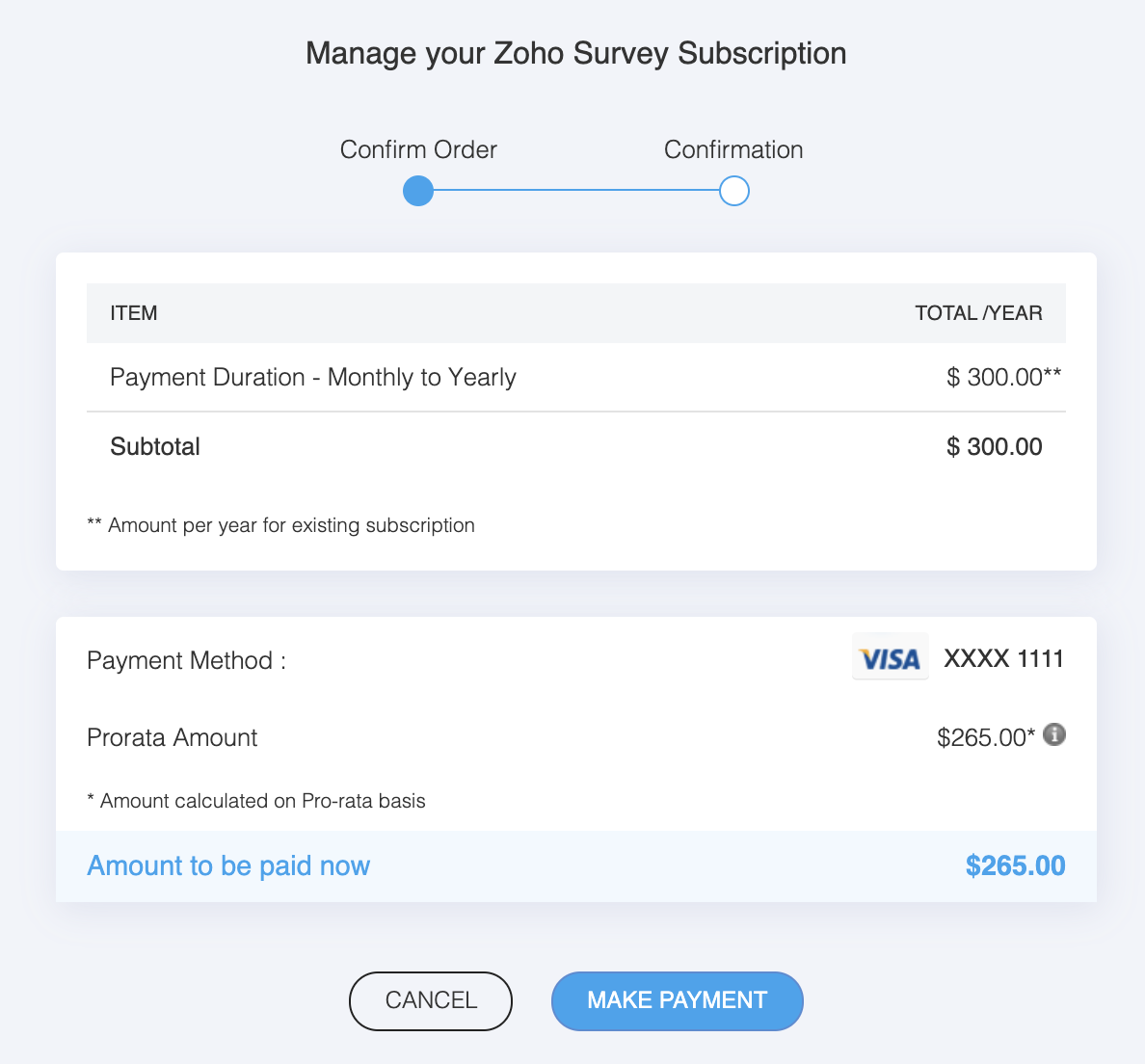Click the Payment Duration Monthly to Yearly row
The image size is (1145, 1064).
tap(576, 378)
